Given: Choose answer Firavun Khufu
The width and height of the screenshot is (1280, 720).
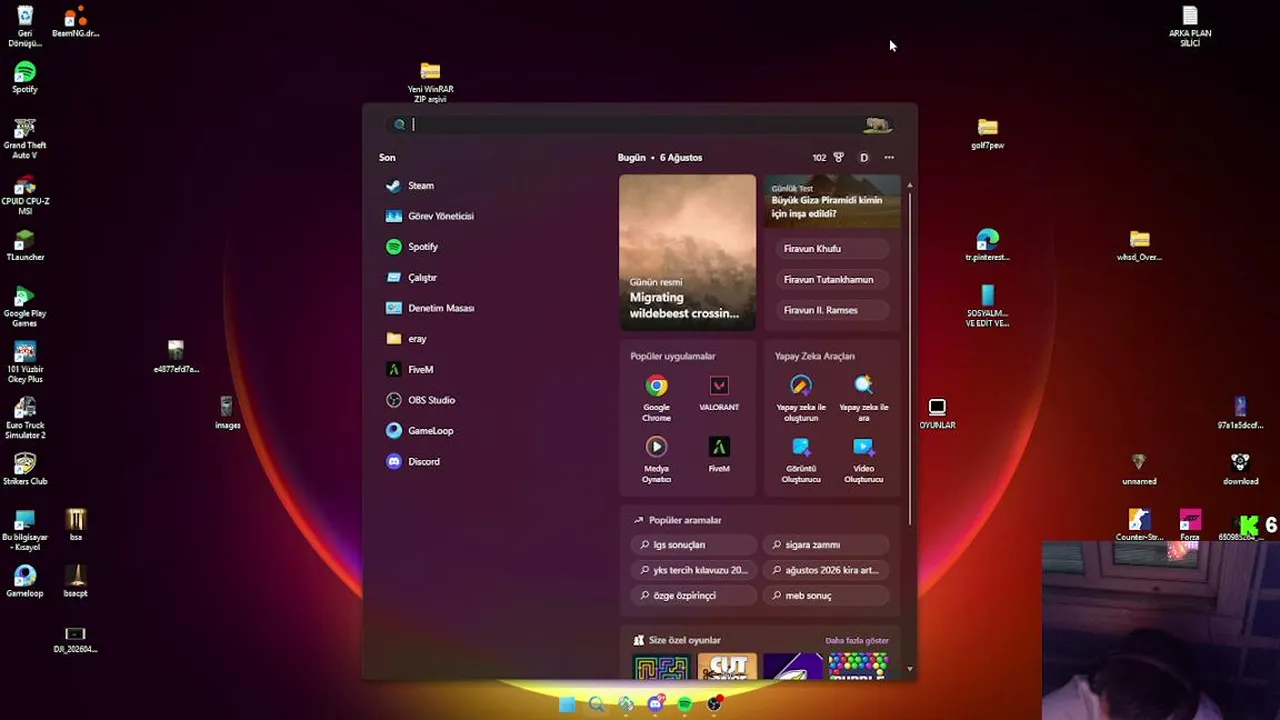Looking at the screenshot, I should coord(832,249).
